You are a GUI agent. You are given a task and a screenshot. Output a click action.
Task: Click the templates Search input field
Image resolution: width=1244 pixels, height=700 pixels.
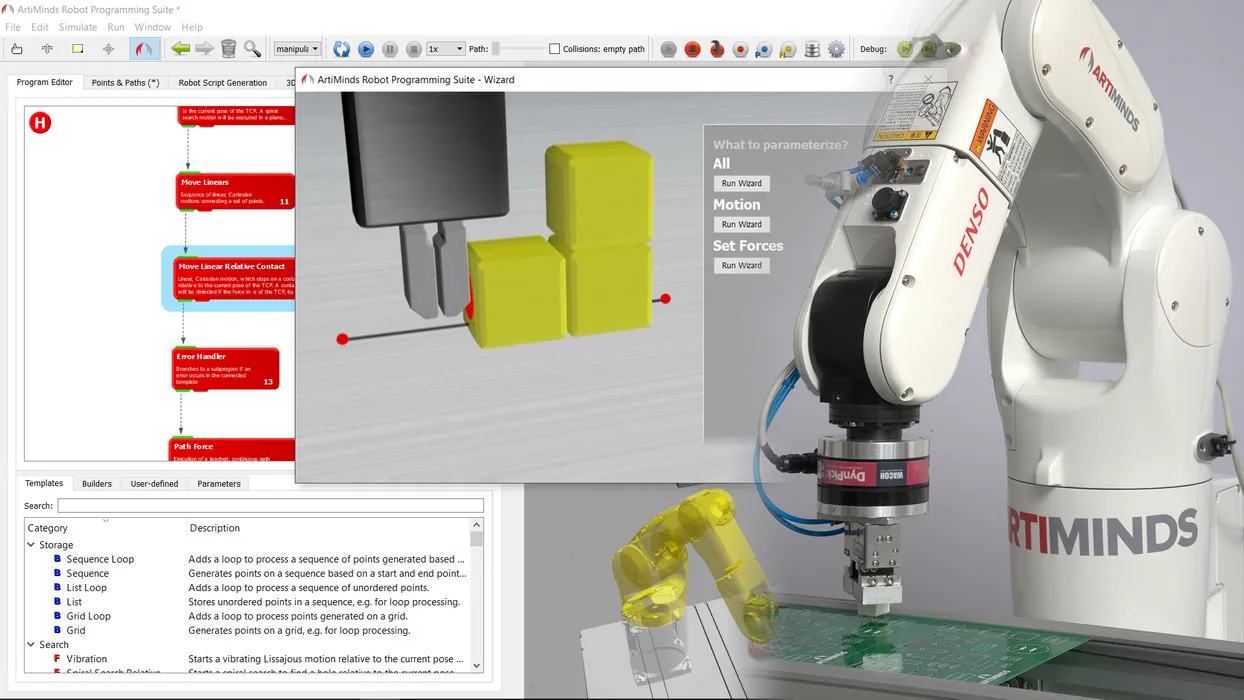[270, 505]
